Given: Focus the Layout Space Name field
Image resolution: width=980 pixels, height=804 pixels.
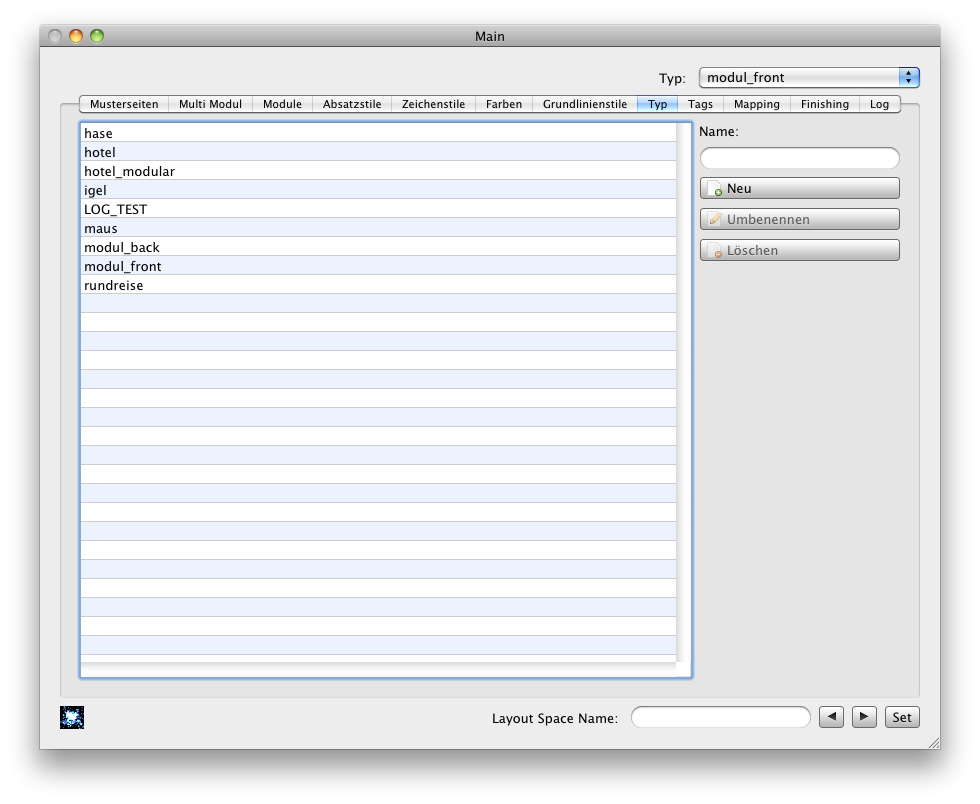Looking at the screenshot, I should click(720, 717).
